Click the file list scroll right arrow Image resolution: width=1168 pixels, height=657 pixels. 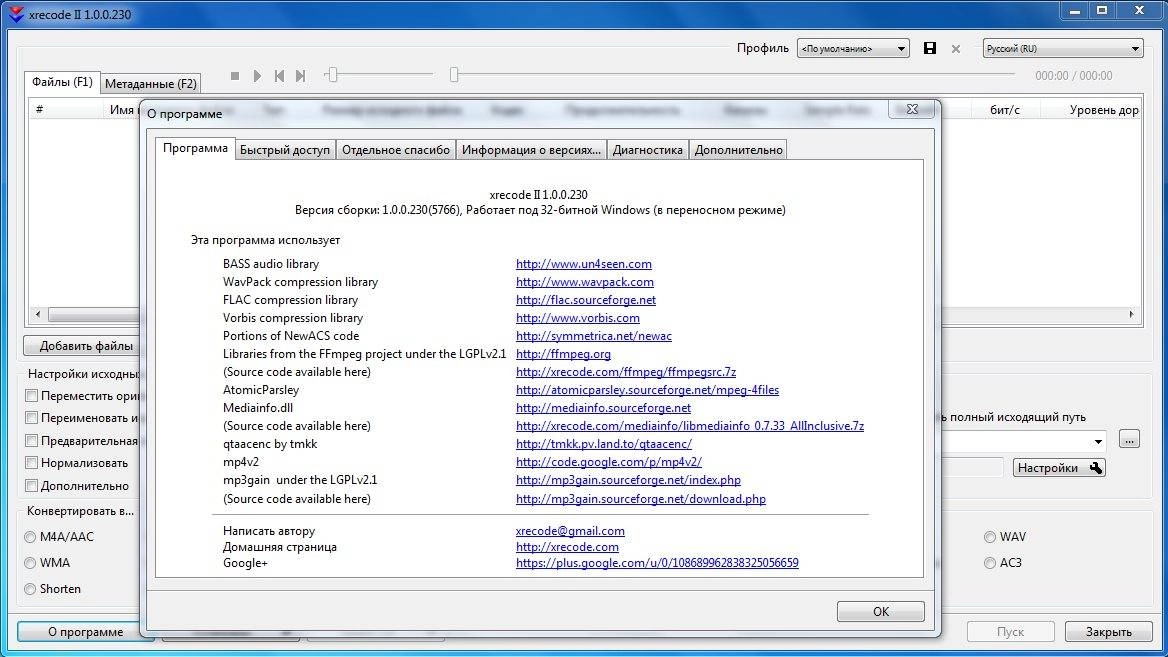coord(1131,314)
